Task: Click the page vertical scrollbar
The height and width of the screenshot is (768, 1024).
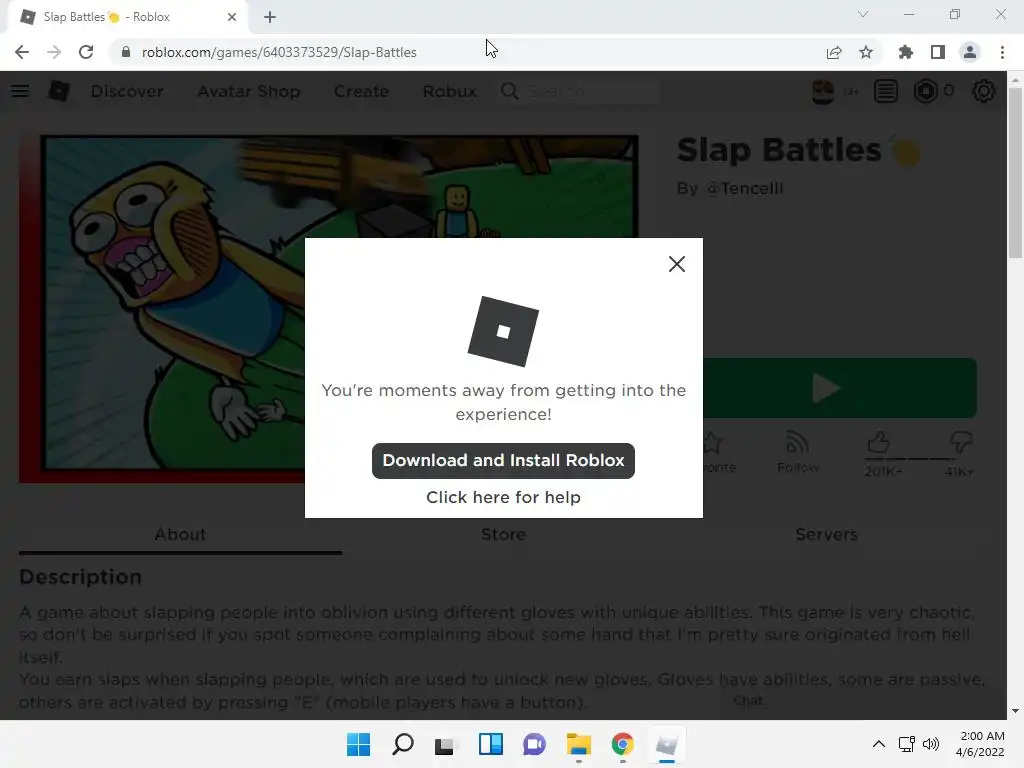Action: pyautogui.click(x=1015, y=172)
